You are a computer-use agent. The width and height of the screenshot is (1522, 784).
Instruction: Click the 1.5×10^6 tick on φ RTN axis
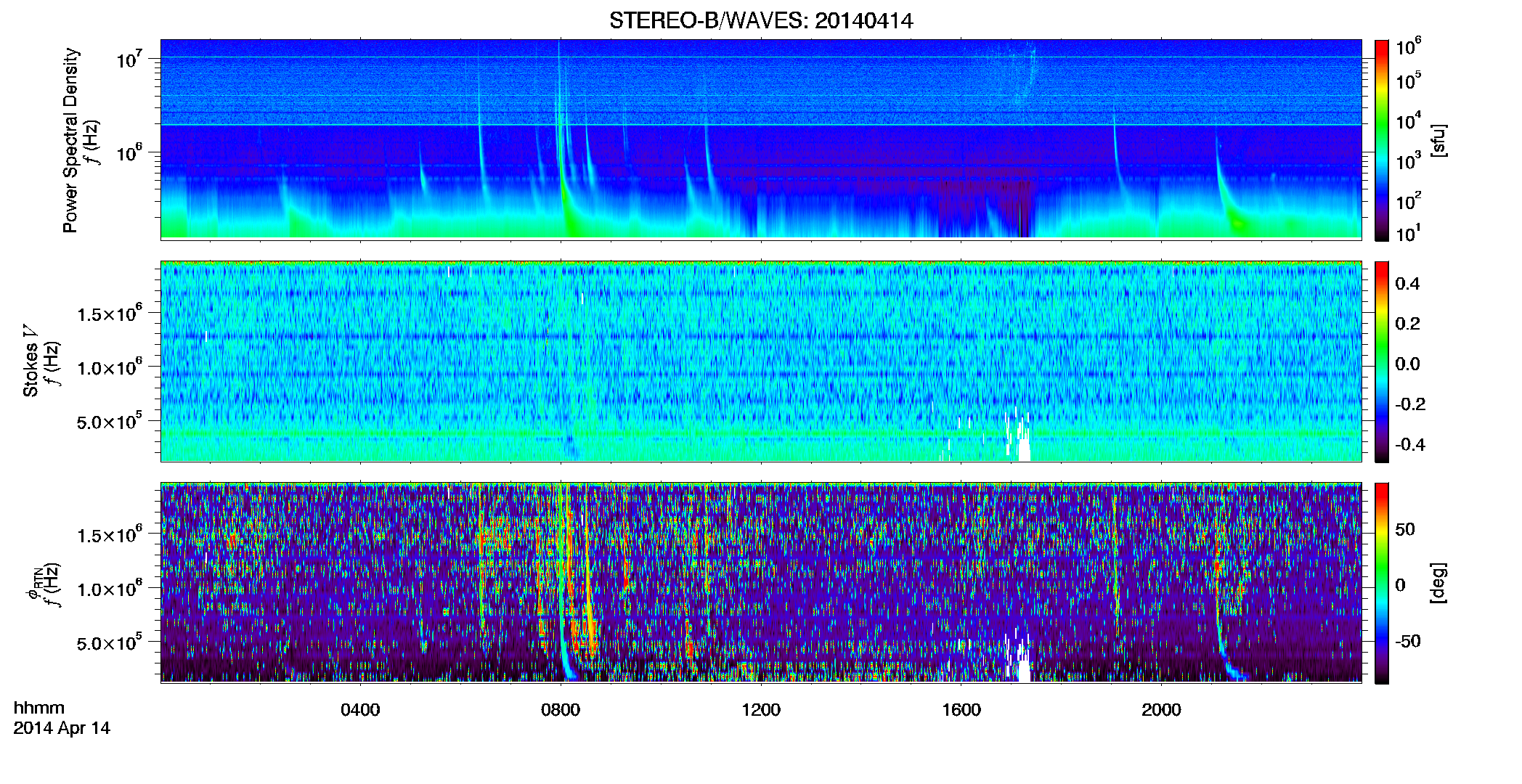pyautogui.click(x=110, y=535)
